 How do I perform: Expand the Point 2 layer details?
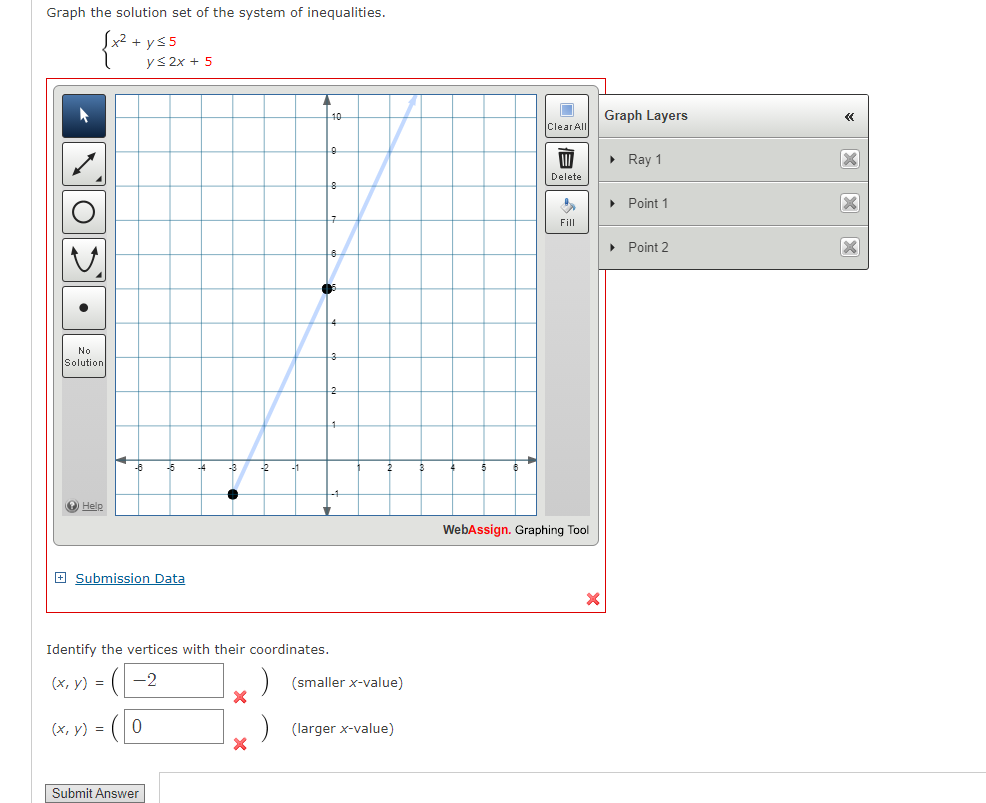(611, 247)
